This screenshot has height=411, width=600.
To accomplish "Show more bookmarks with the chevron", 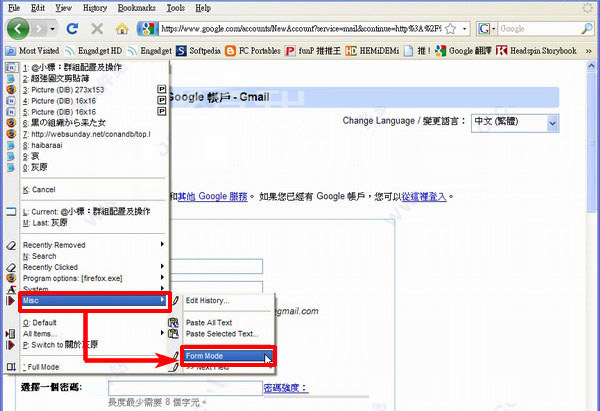I will [589, 51].
